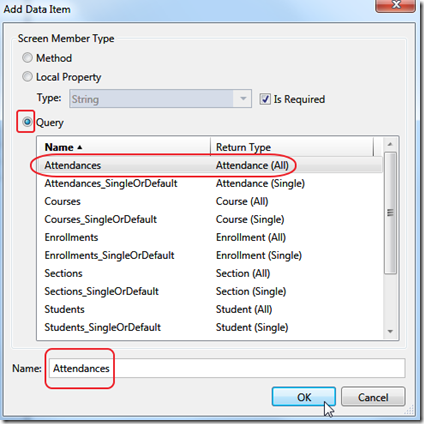This screenshot has width=424, height=424.
Task: Select Sections_SingleOrDefault entry
Action: (x=210, y=291)
